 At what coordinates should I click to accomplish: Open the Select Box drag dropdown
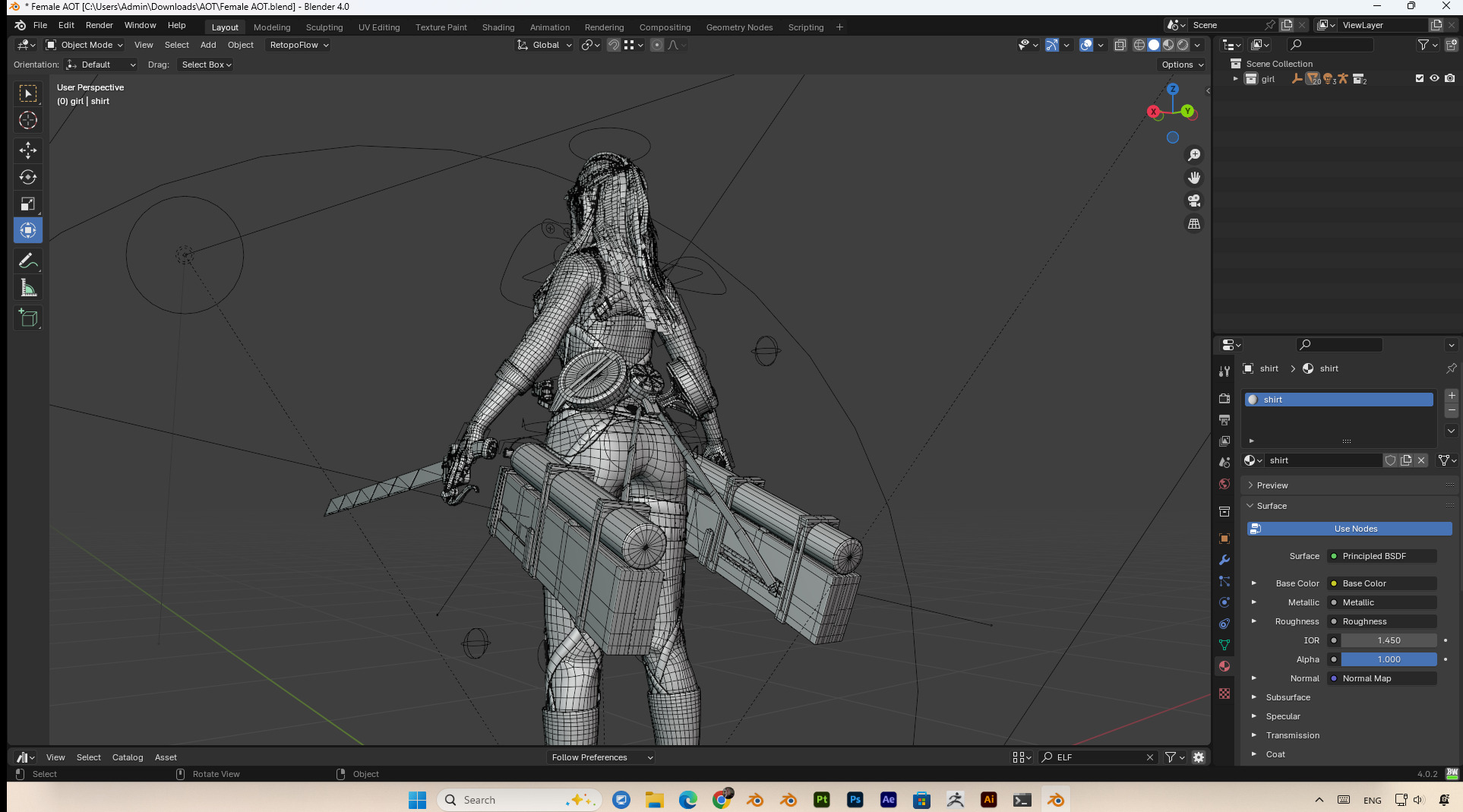pyautogui.click(x=206, y=65)
